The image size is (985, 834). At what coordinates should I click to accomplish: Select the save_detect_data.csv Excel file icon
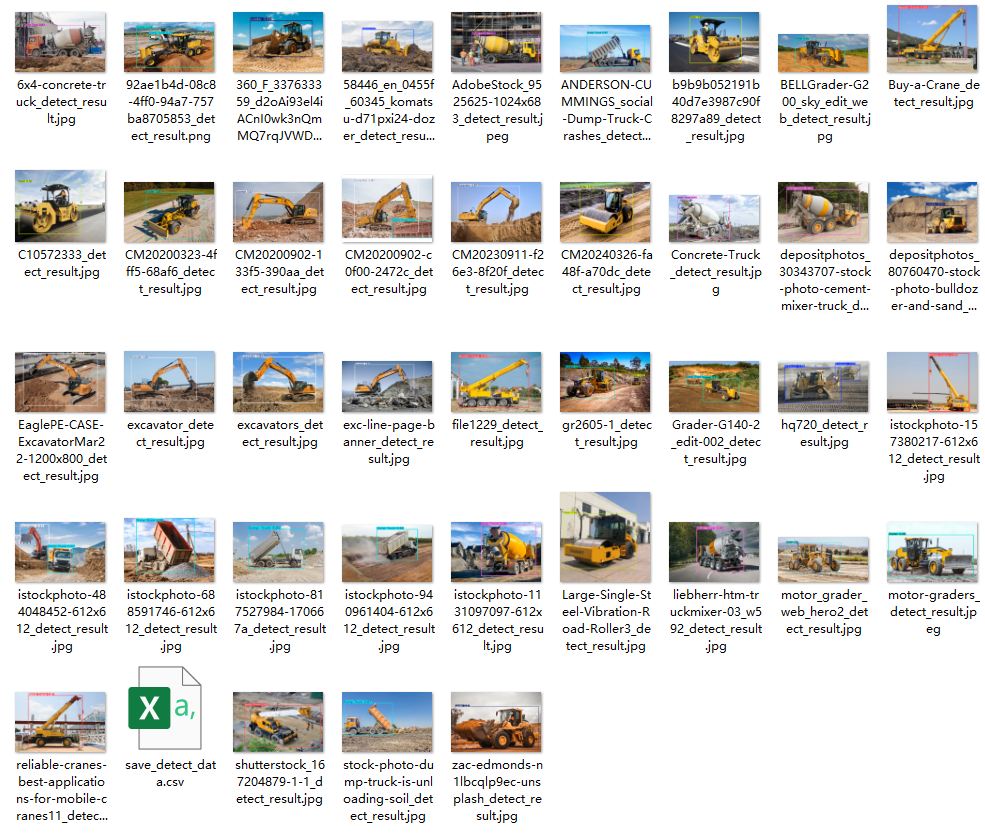click(x=165, y=708)
